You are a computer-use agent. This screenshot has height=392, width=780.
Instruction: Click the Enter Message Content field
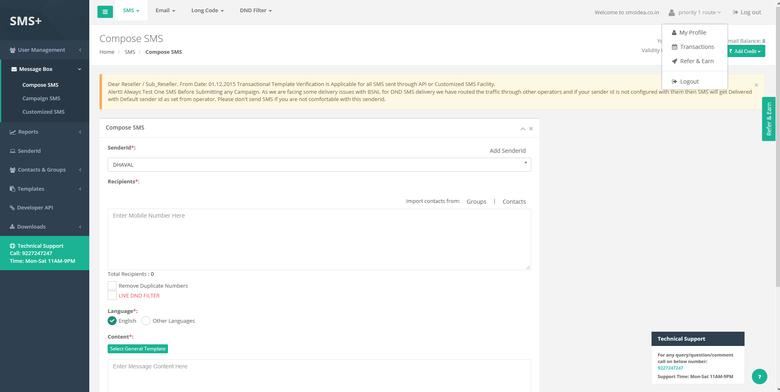[319, 376]
